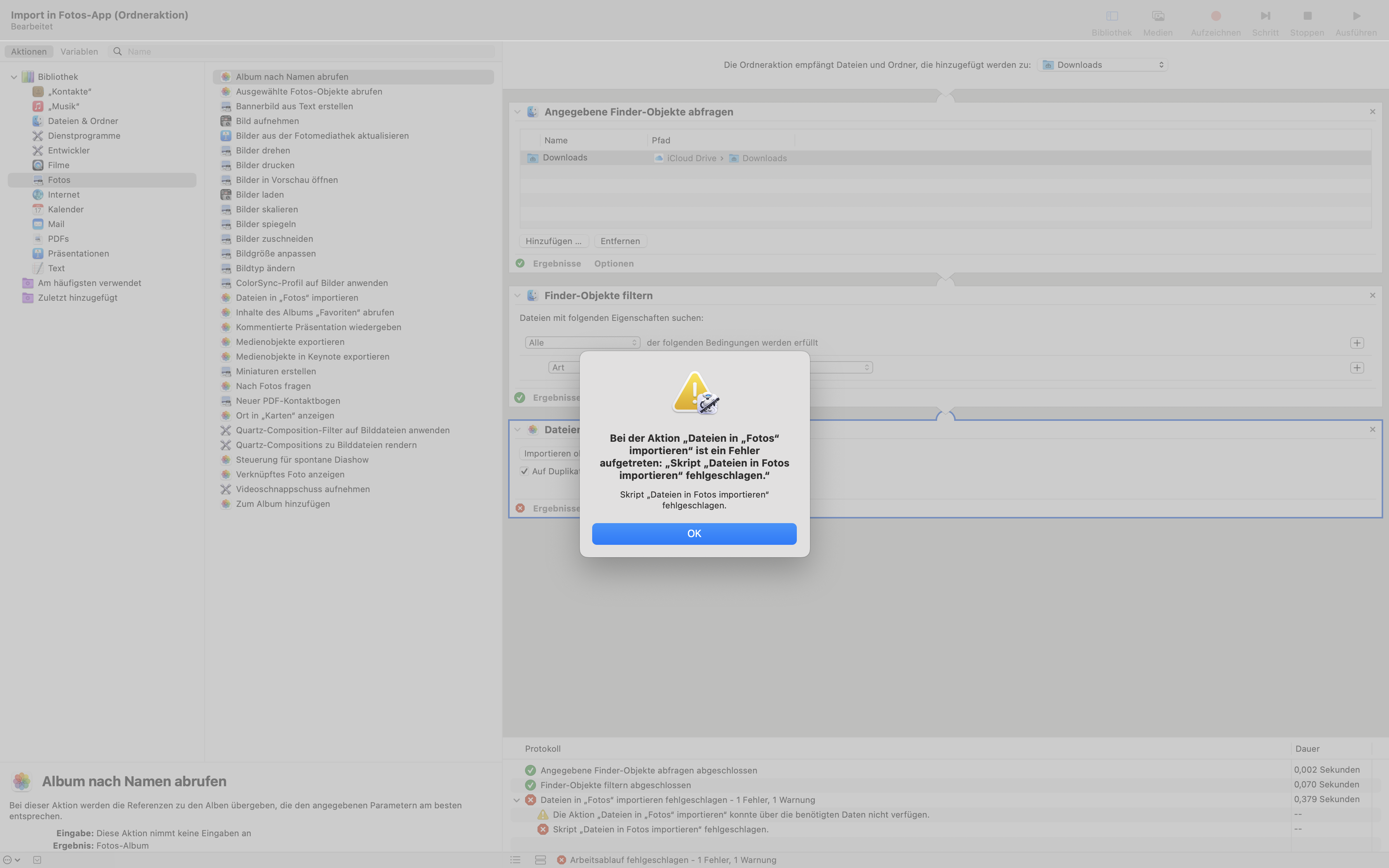Viewport: 1389px width, 868px height.
Task: Toggle the Bibliothek sidebar icon
Action: (x=1112, y=16)
